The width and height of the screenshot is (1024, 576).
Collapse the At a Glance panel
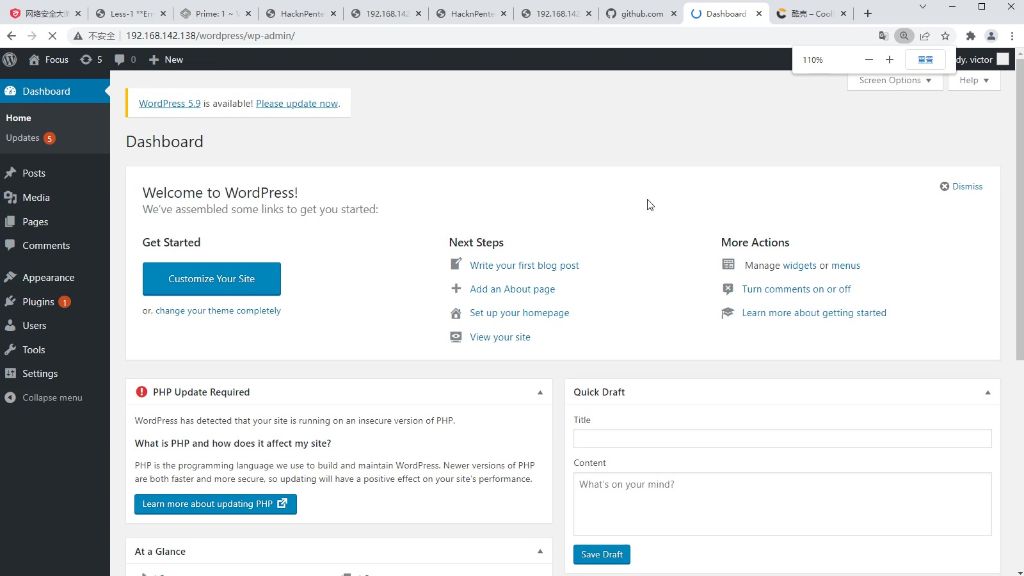[540, 552]
